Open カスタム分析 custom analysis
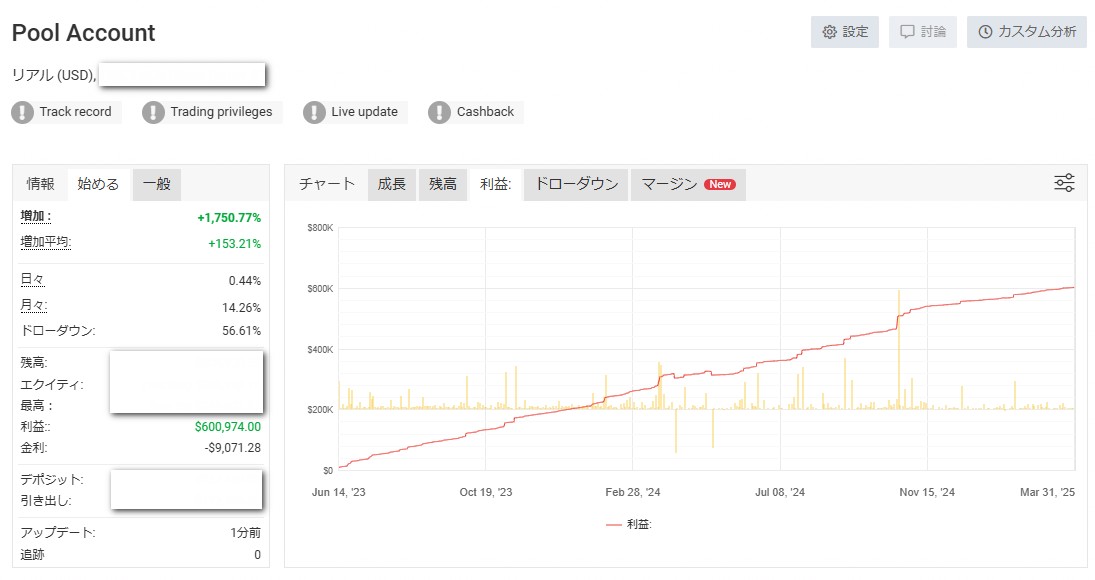1095x580 pixels. click(1026, 32)
